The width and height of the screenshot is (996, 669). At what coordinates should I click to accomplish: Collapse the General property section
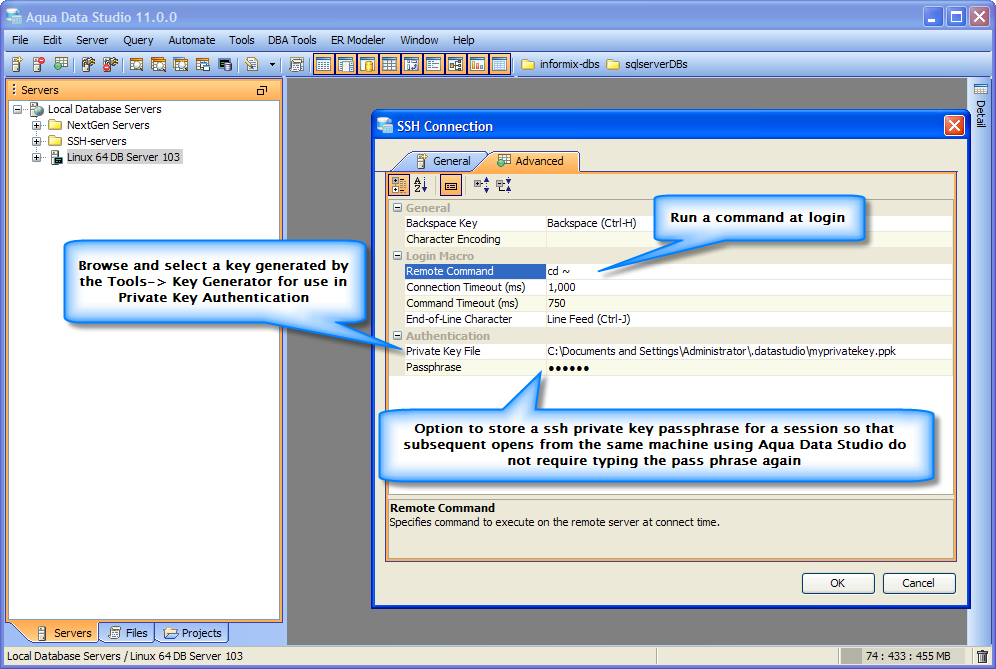[x=398, y=208]
